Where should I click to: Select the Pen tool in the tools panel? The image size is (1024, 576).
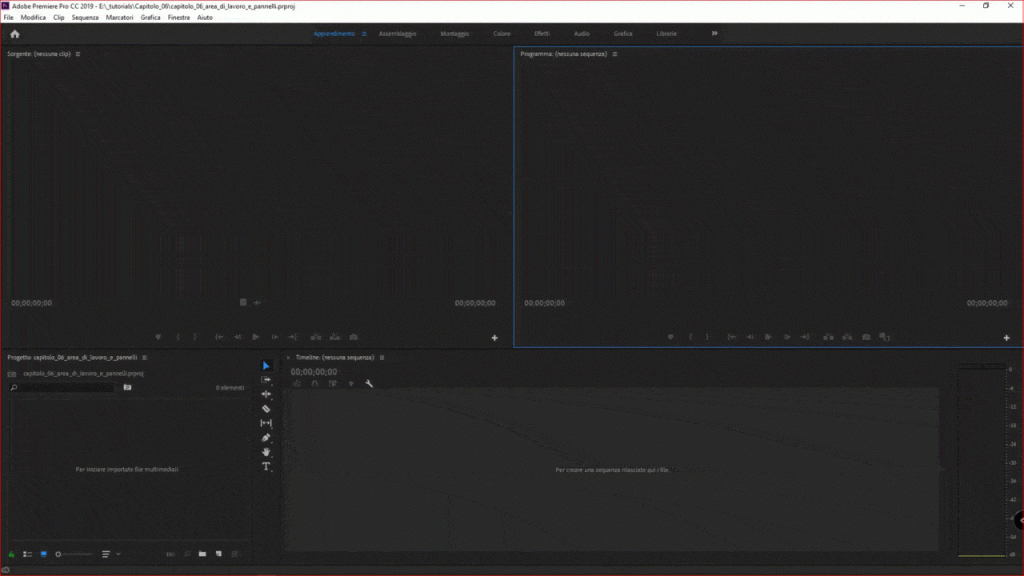tap(265, 437)
